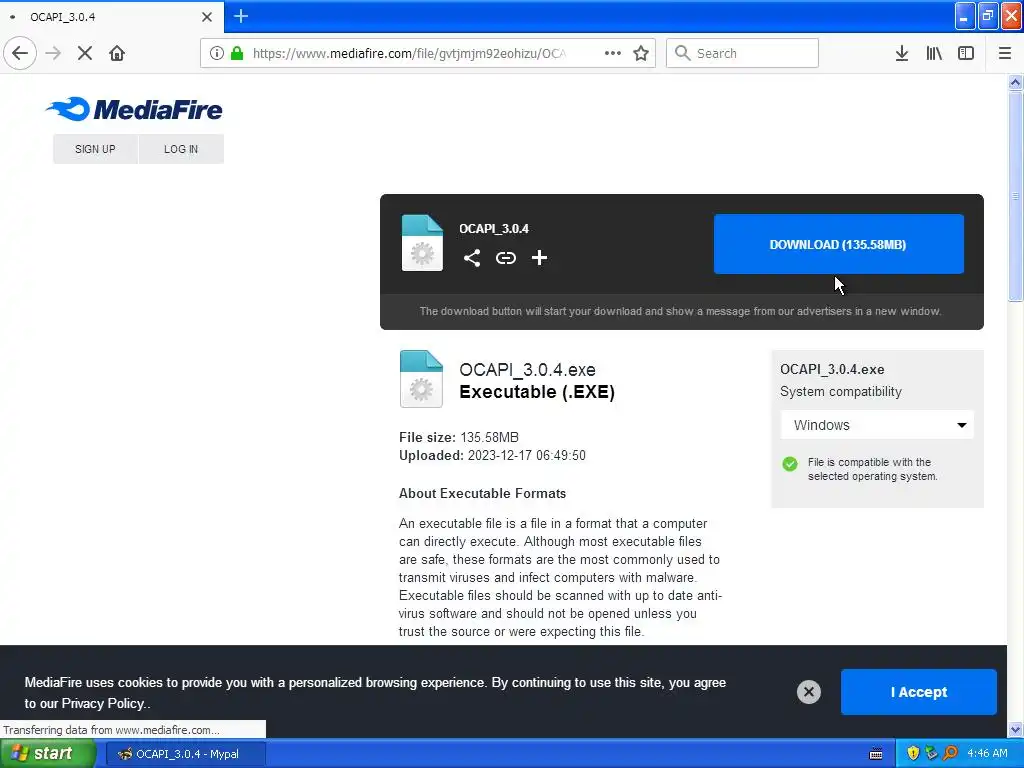Click the keyboard icon in taskbar
This screenshot has width=1024, height=768.
pos(876,754)
